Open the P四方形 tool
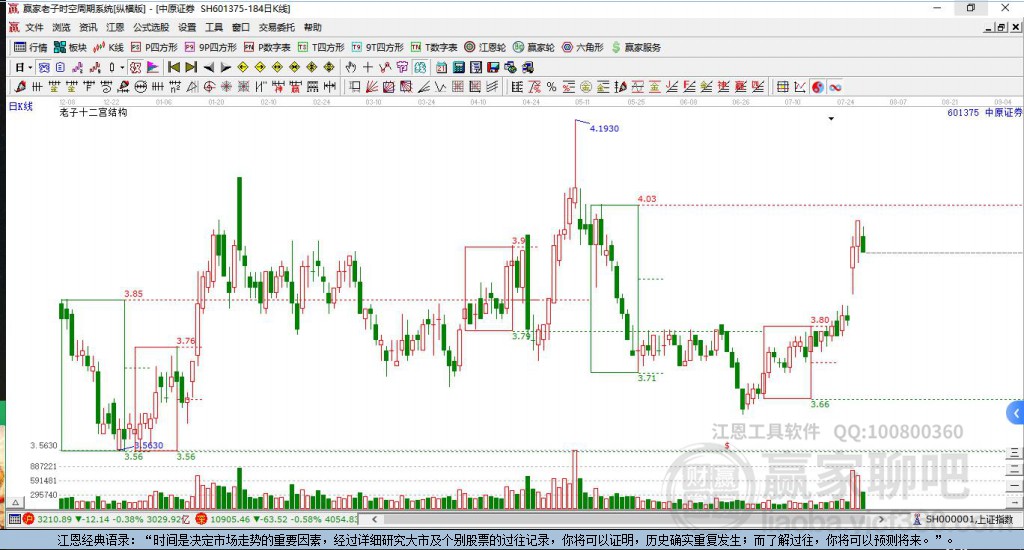Image resolution: width=1024 pixels, height=550 pixels. point(154,47)
